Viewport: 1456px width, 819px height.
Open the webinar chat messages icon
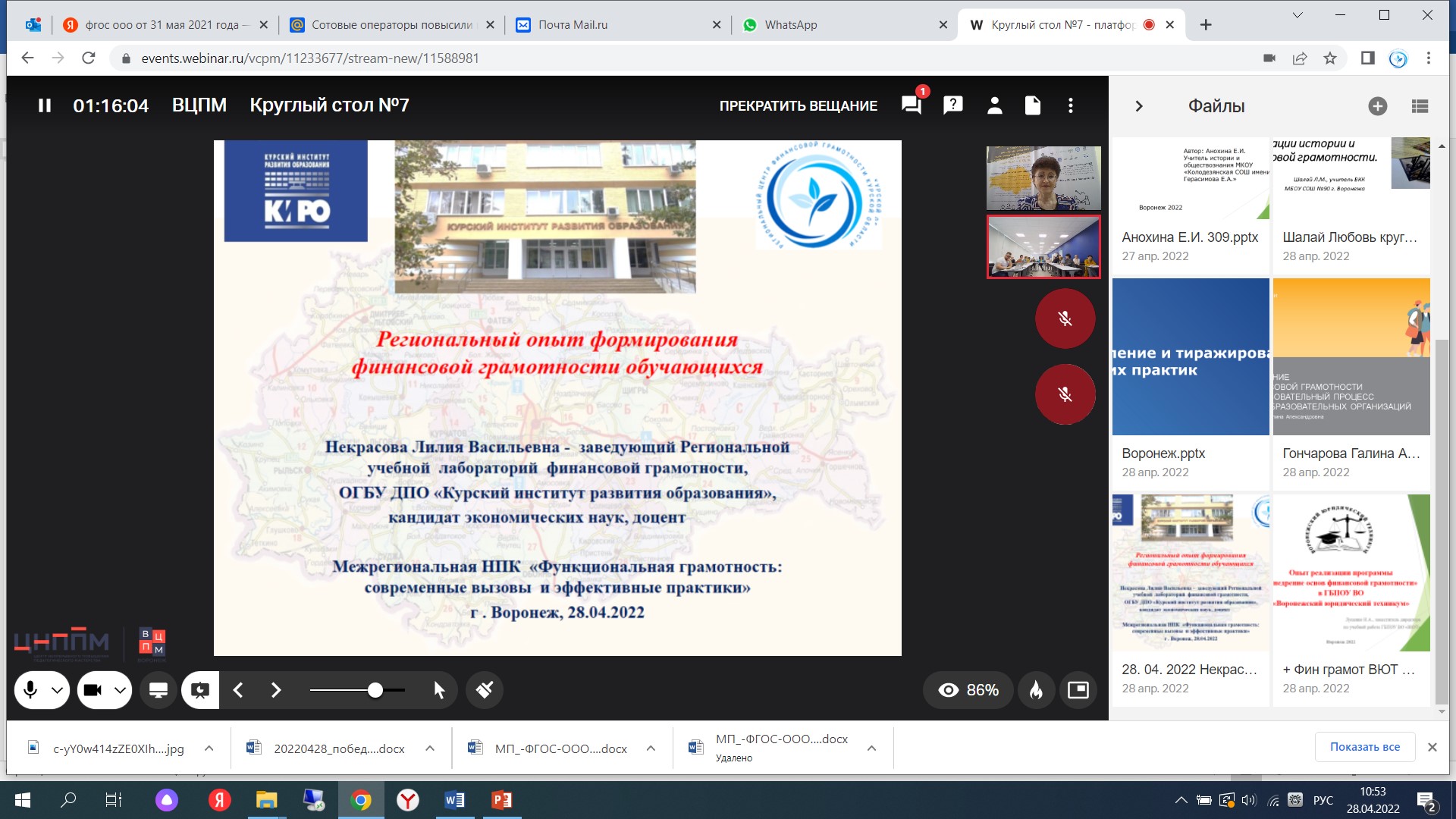(912, 105)
